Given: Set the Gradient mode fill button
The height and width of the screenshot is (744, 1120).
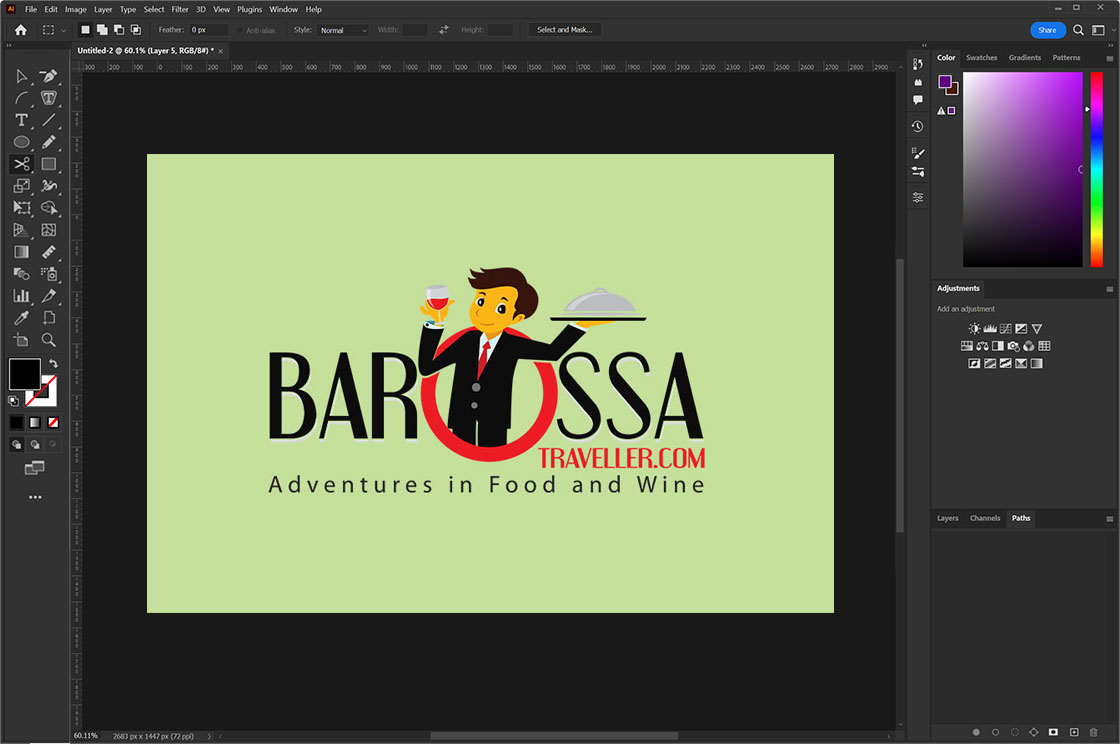Looking at the screenshot, I should point(34,423).
